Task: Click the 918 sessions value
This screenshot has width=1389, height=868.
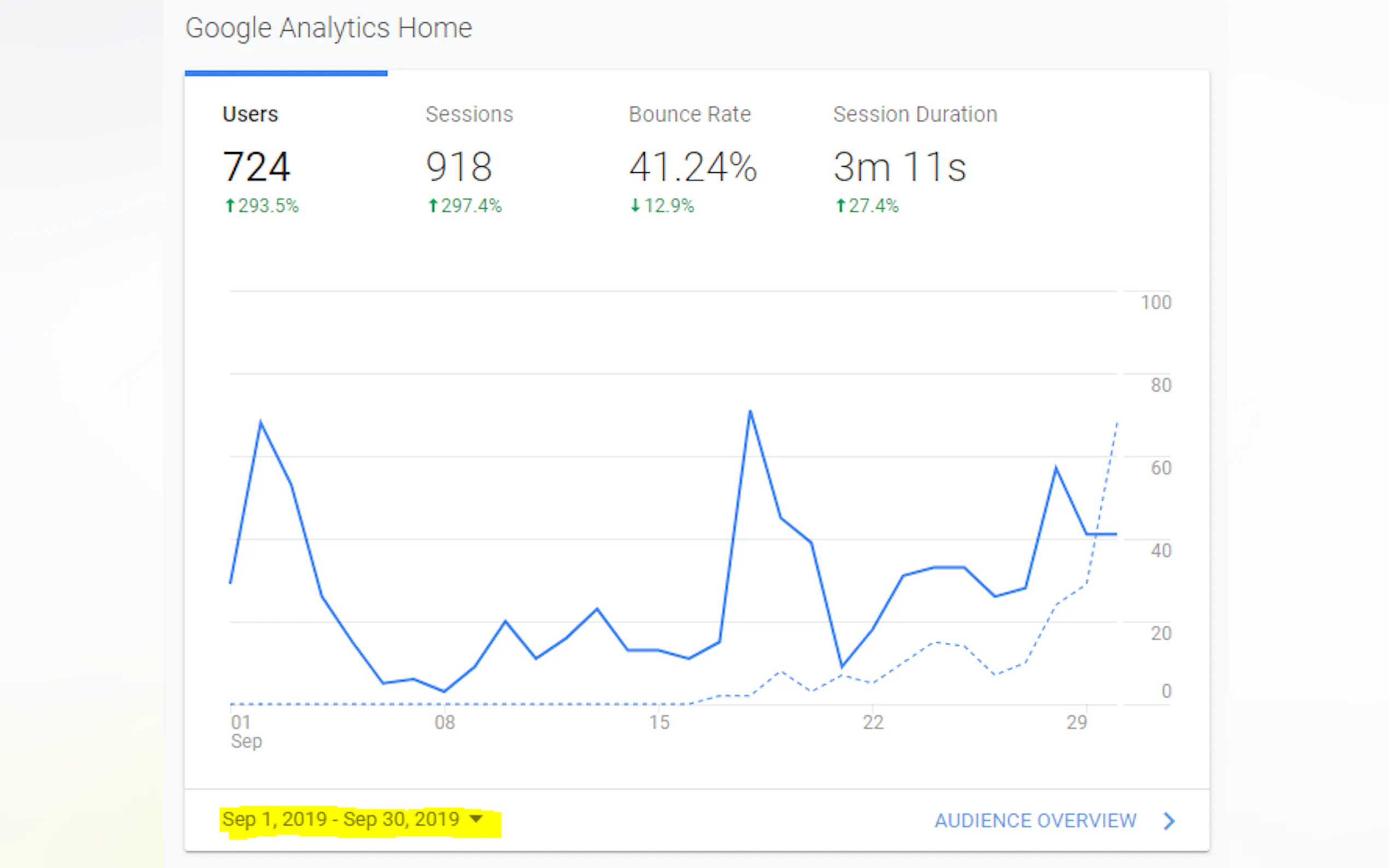Action: 459,167
